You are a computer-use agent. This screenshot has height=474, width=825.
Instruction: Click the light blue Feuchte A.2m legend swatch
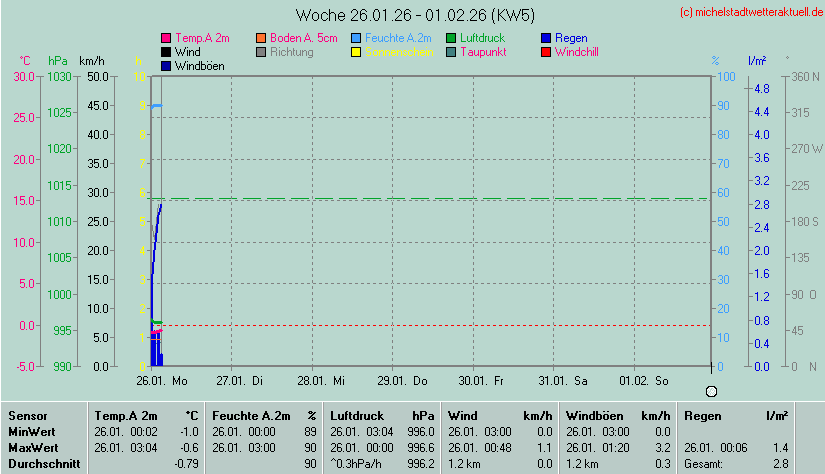(356, 38)
